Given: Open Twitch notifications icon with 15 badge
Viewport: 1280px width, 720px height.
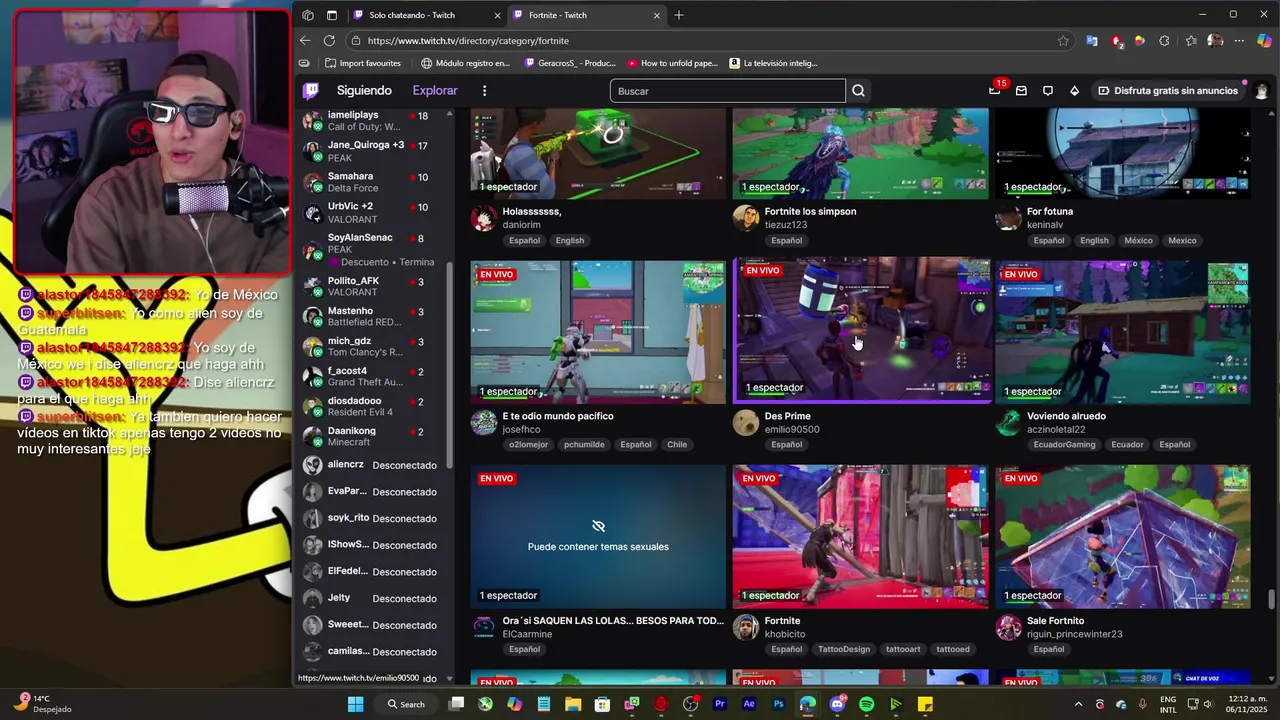Looking at the screenshot, I should [x=995, y=90].
